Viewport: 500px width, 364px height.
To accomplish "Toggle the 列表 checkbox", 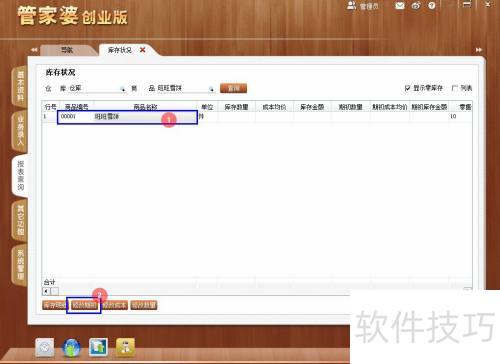I will 454,88.
